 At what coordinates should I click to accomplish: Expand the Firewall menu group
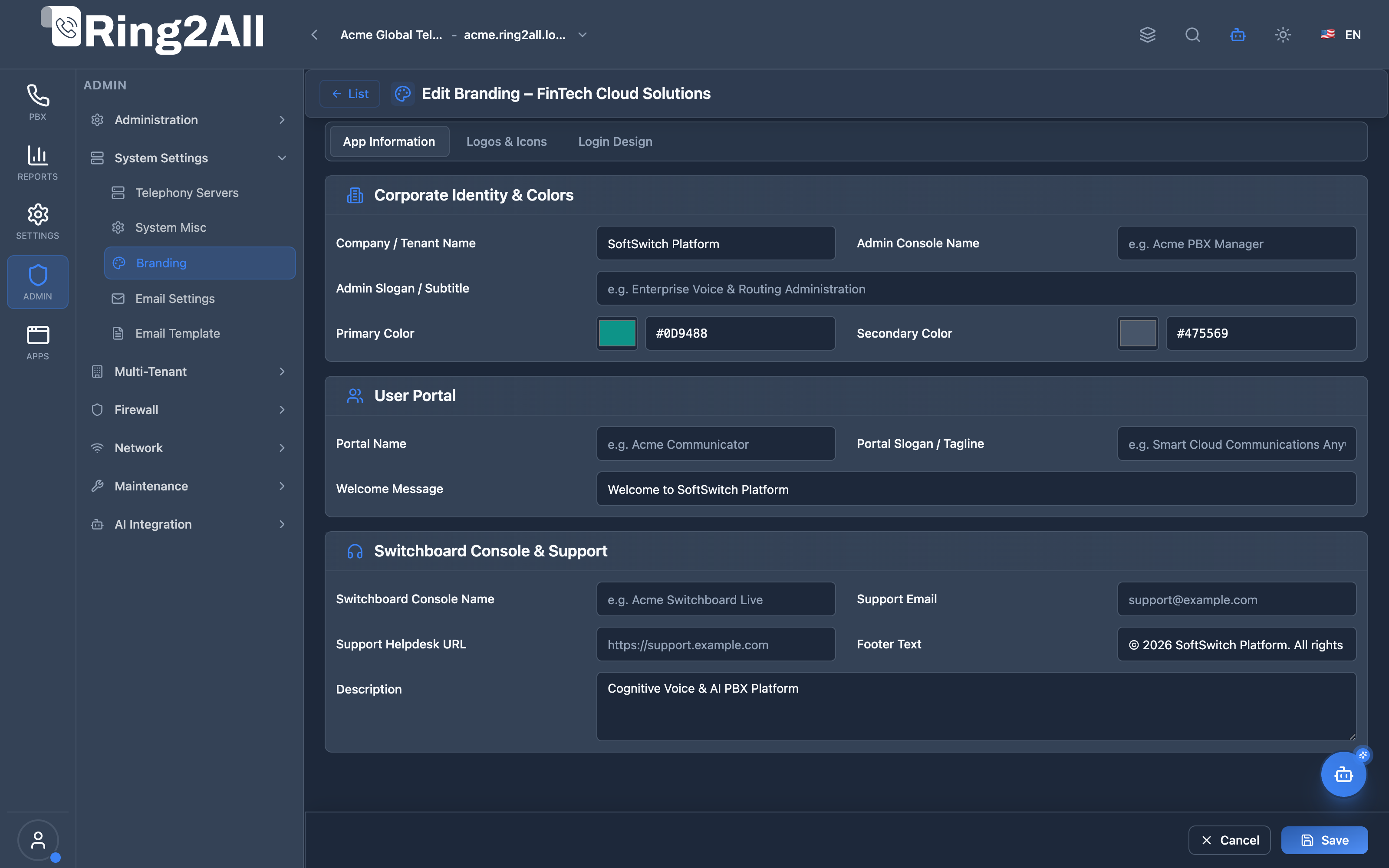[189, 410]
